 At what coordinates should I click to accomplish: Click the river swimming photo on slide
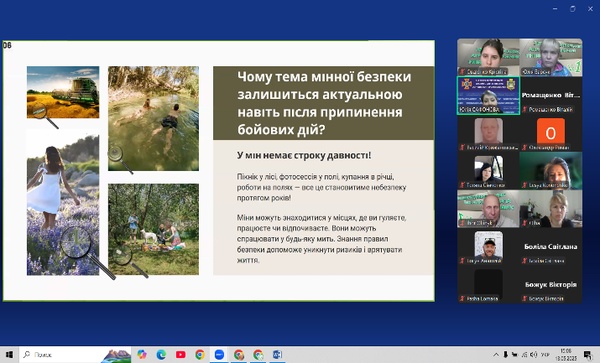pyautogui.click(x=153, y=118)
